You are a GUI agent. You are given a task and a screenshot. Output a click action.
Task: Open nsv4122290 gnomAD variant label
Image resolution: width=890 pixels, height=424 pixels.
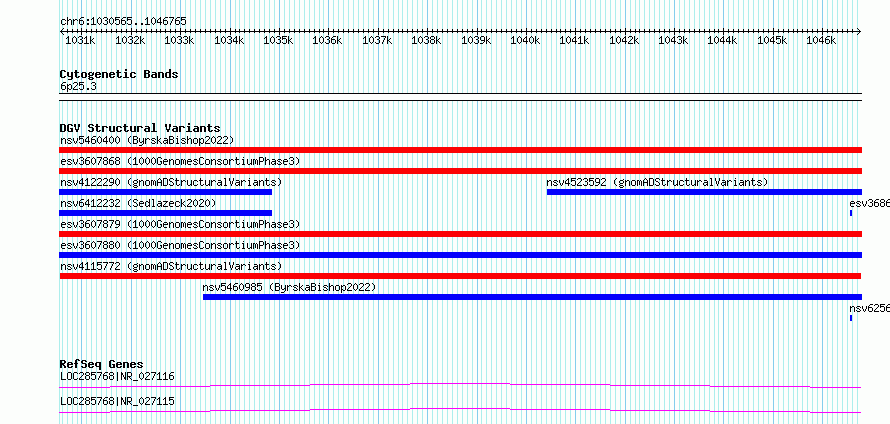[x=171, y=182]
